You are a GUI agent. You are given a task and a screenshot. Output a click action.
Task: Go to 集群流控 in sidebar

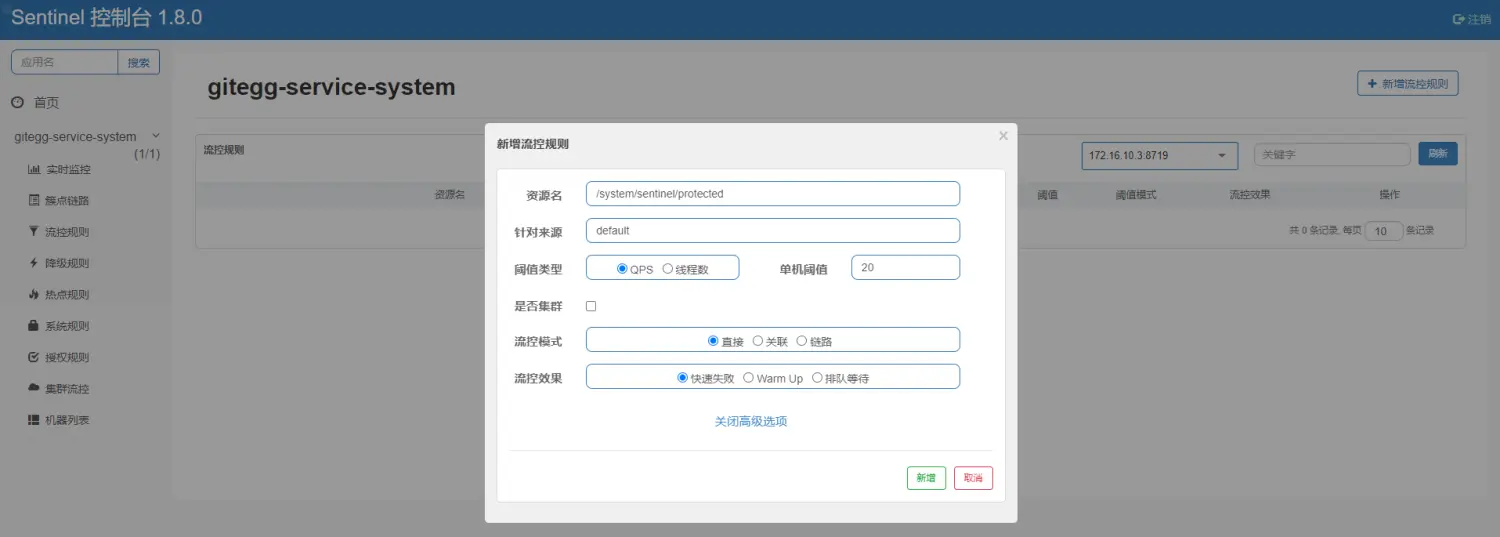pos(68,388)
